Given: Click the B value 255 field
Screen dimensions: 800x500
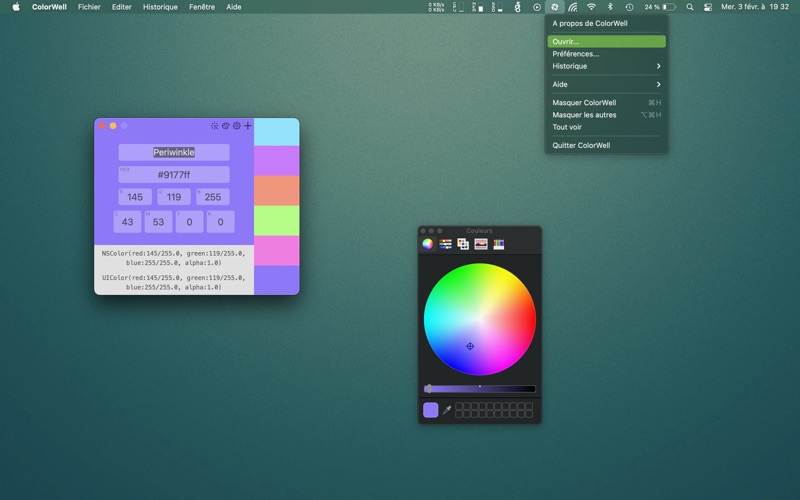Looking at the screenshot, I should (x=213, y=197).
